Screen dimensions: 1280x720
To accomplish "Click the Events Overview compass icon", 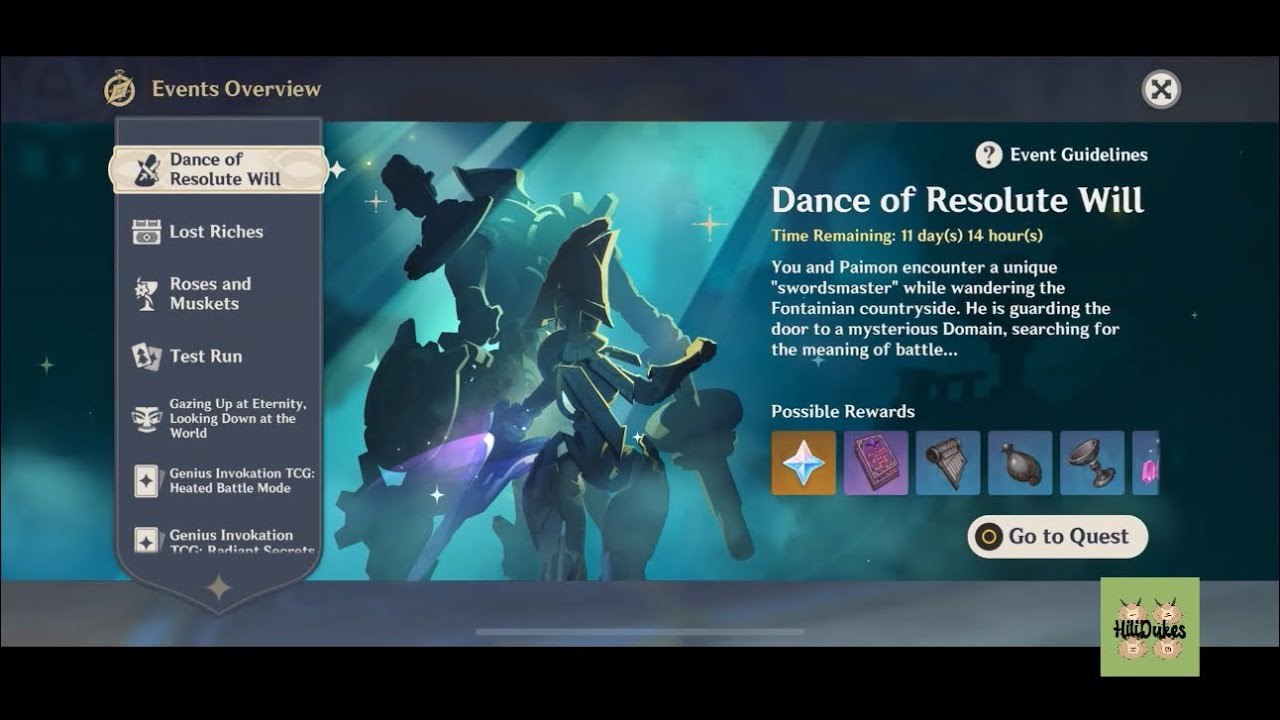I will coord(120,89).
